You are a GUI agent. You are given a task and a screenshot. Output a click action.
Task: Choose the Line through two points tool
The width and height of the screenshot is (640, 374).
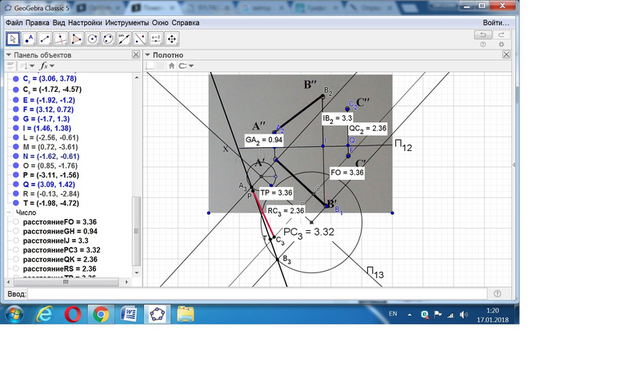pos(44,39)
